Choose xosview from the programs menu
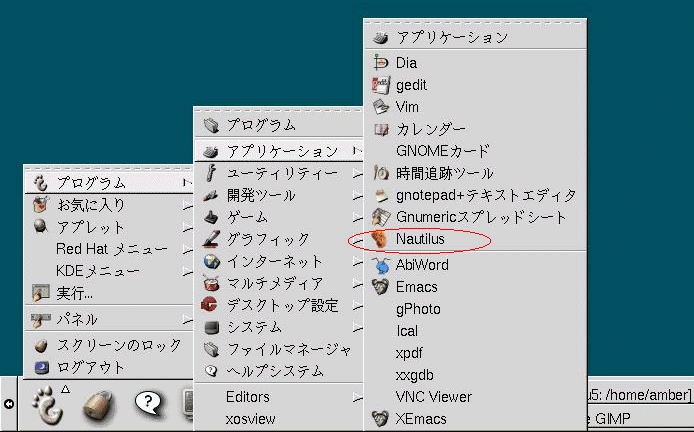Screen dimensions: 694x432 (279, 419)
